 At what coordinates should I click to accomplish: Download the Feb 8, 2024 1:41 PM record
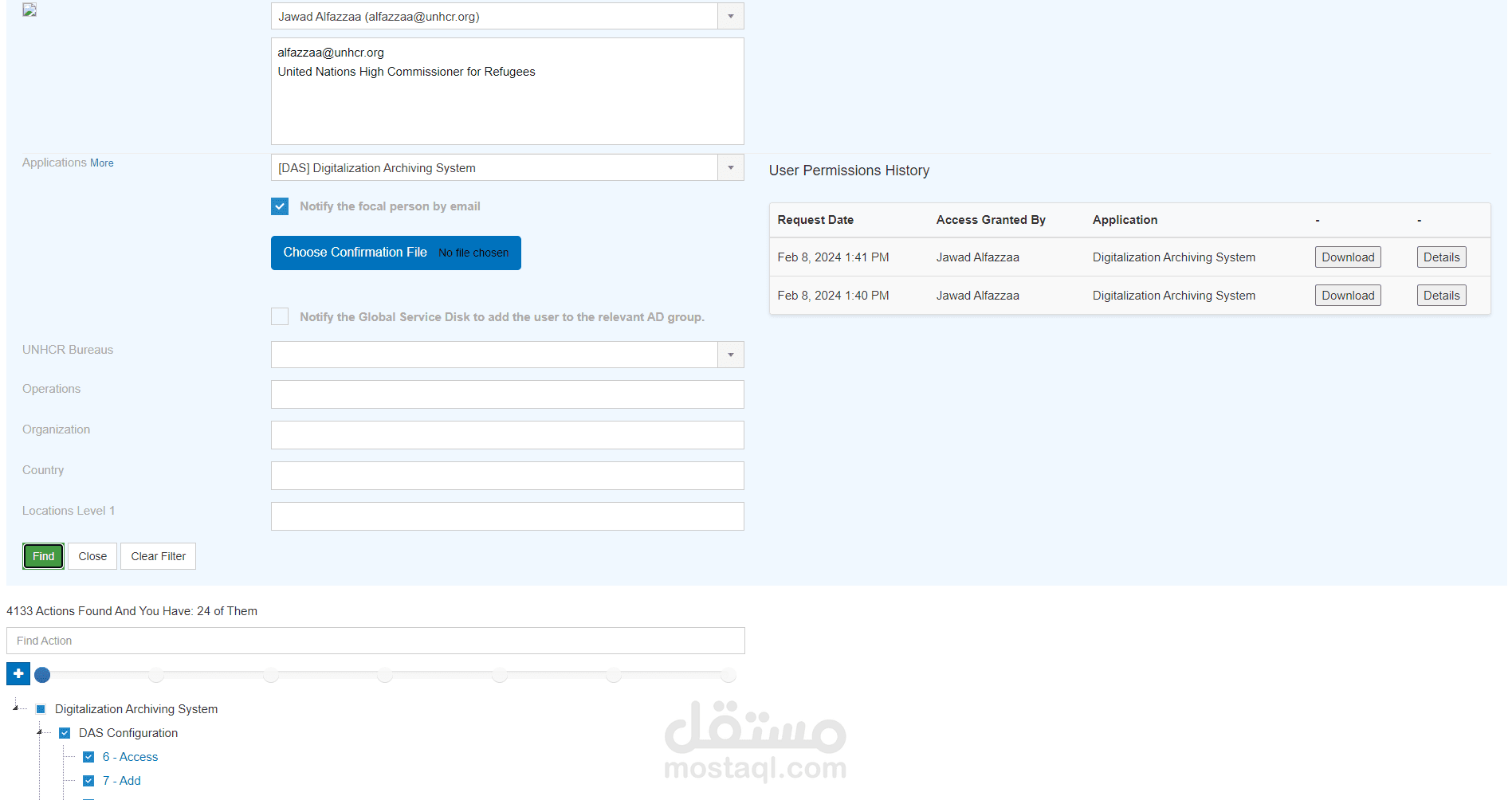[x=1348, y=257]
